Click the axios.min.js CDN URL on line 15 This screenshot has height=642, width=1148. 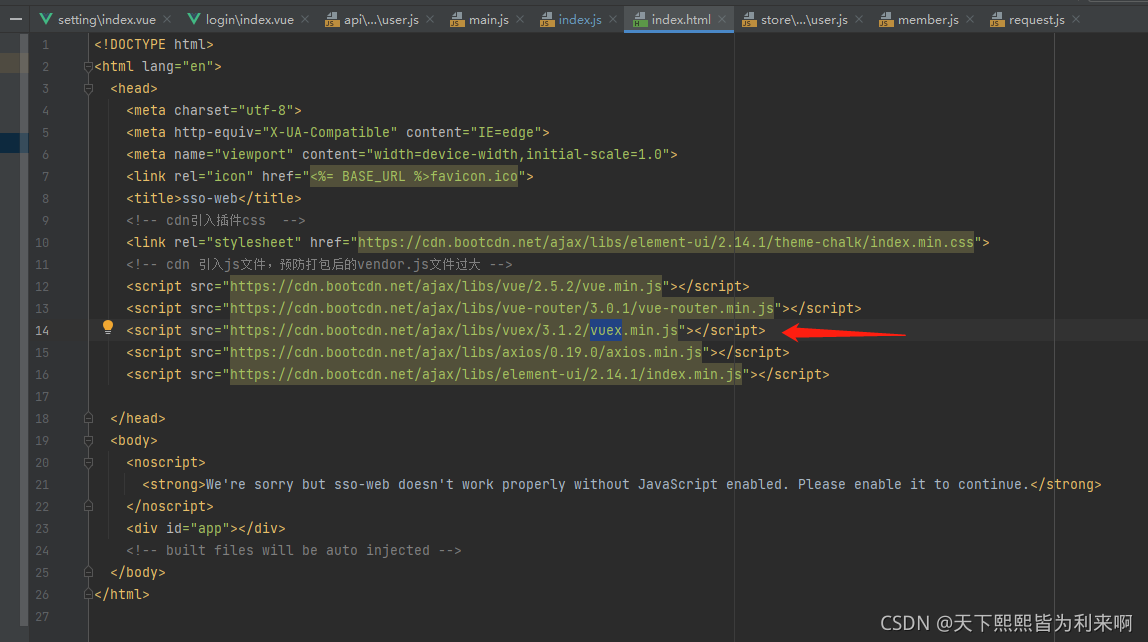coord(466,352)
